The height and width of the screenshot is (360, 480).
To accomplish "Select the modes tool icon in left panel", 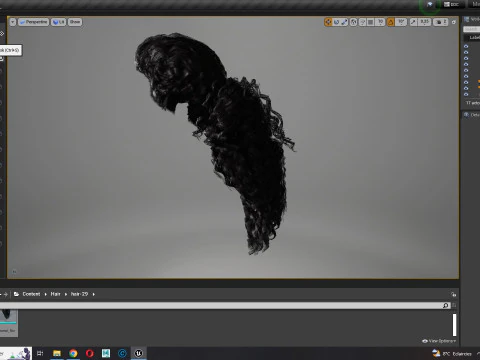I will [2, 34].
